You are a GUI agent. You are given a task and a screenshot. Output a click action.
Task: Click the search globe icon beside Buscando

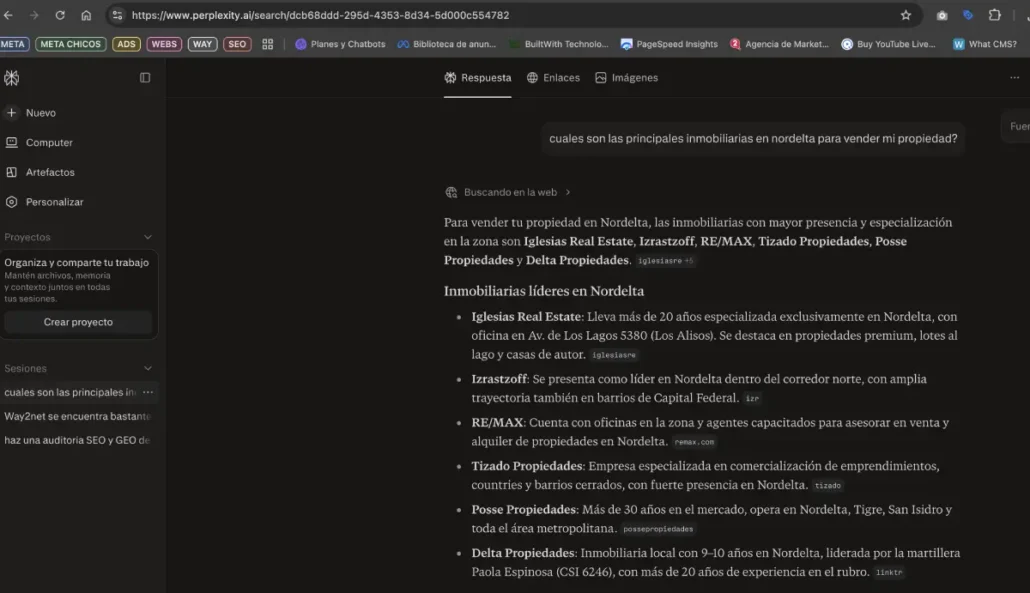pos(451,192)
